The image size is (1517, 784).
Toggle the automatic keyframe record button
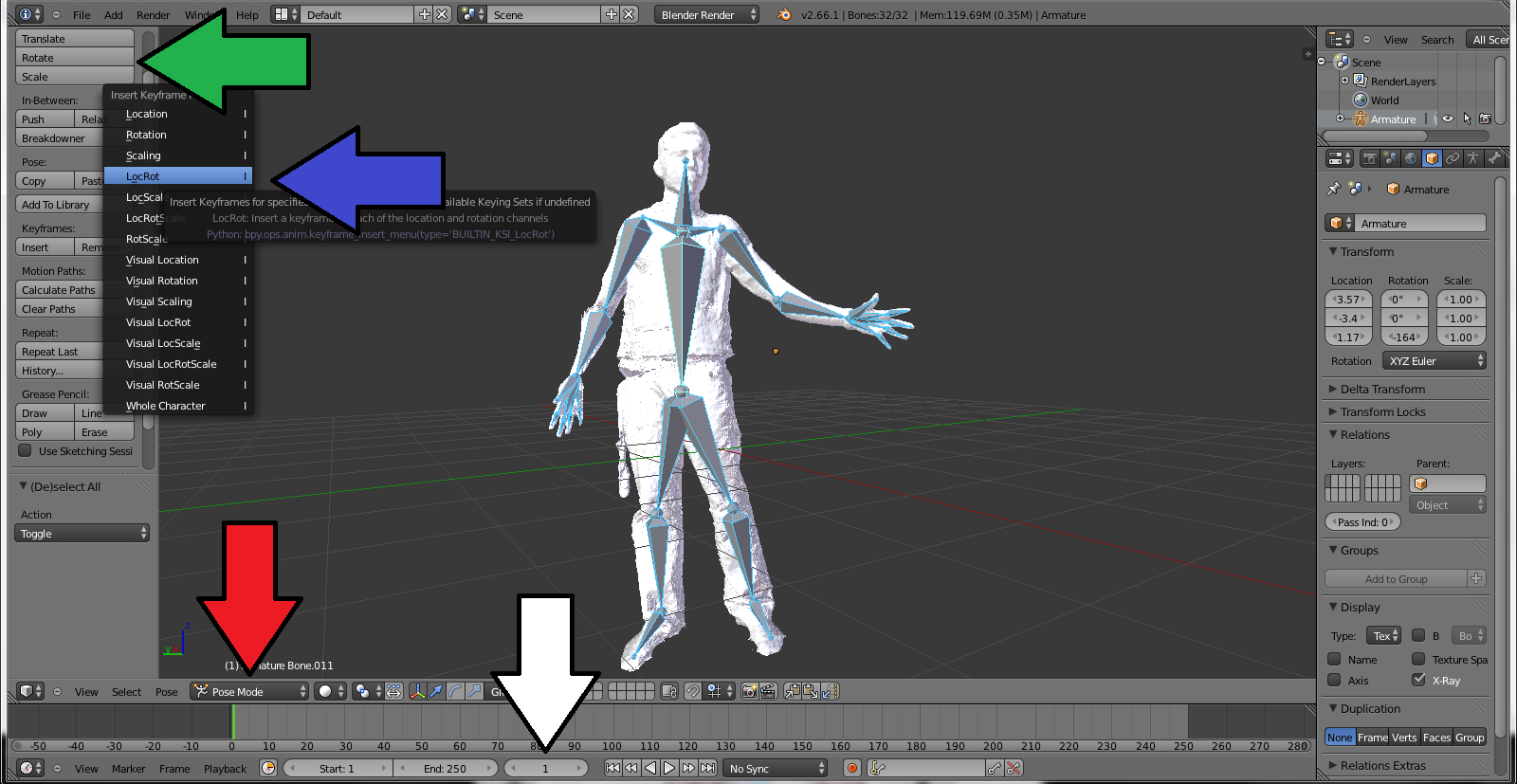click(x=852, y=768)
